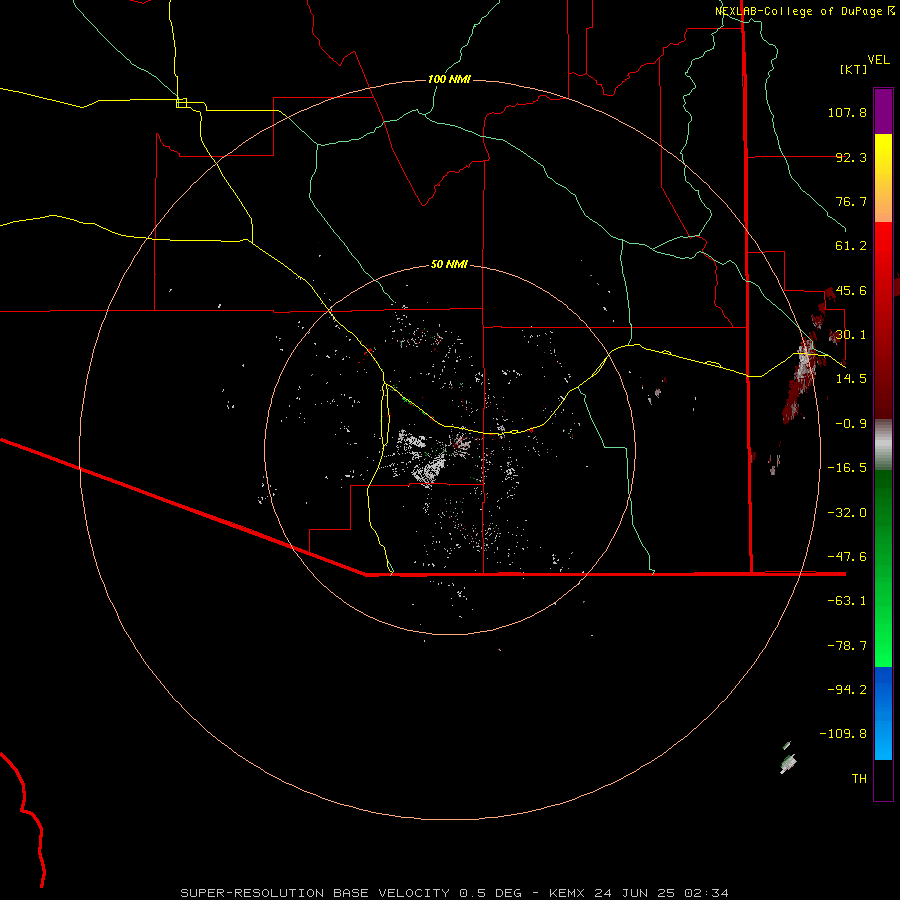Click the green segment of velocity color bar
Image resolution: width=900 pixels, height=900 pixels.
[883, 568]
